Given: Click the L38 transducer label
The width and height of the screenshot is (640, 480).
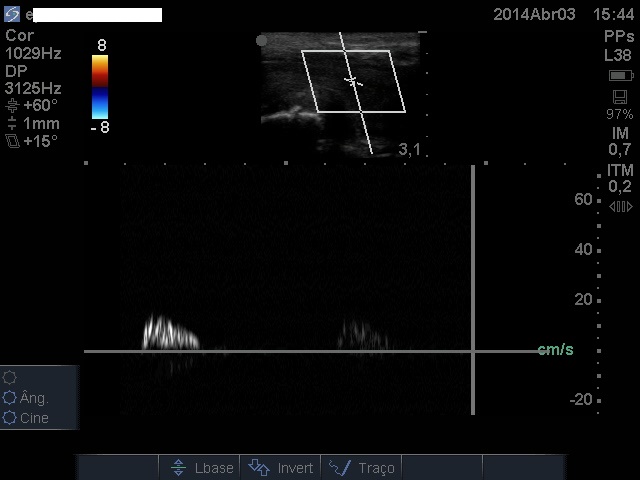Looking at the screenshot, I should coord(618,56).
